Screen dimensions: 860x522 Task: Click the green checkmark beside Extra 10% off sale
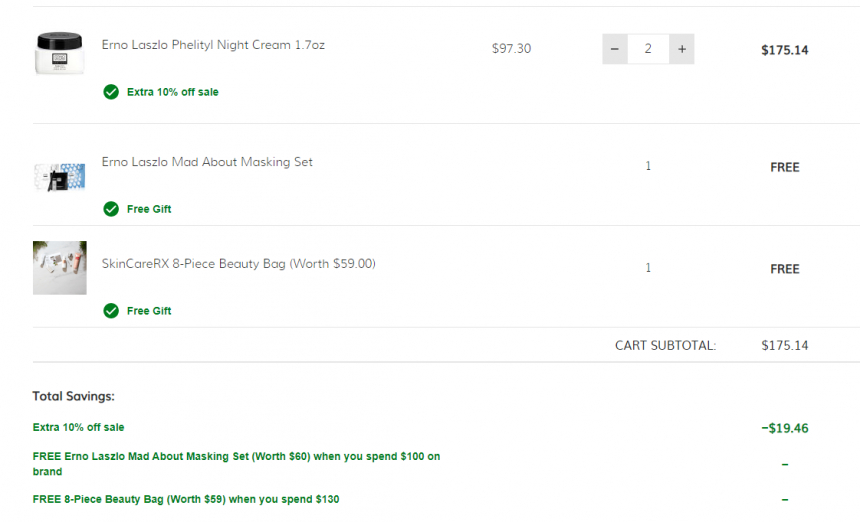(111, 92)
